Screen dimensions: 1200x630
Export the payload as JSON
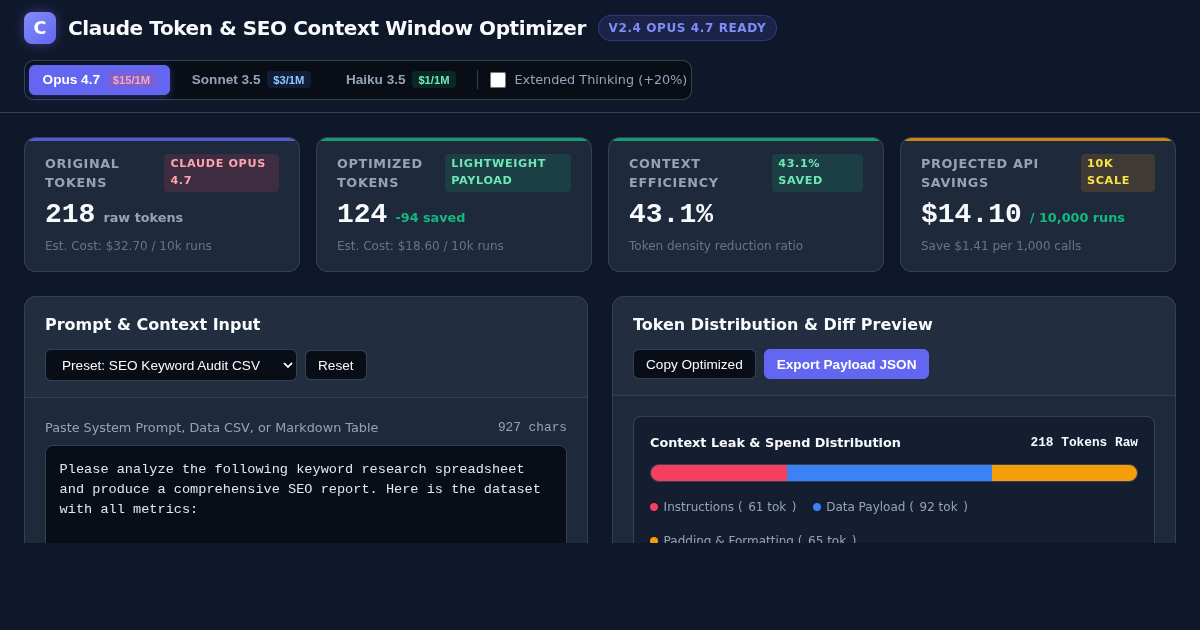[846, 364]
